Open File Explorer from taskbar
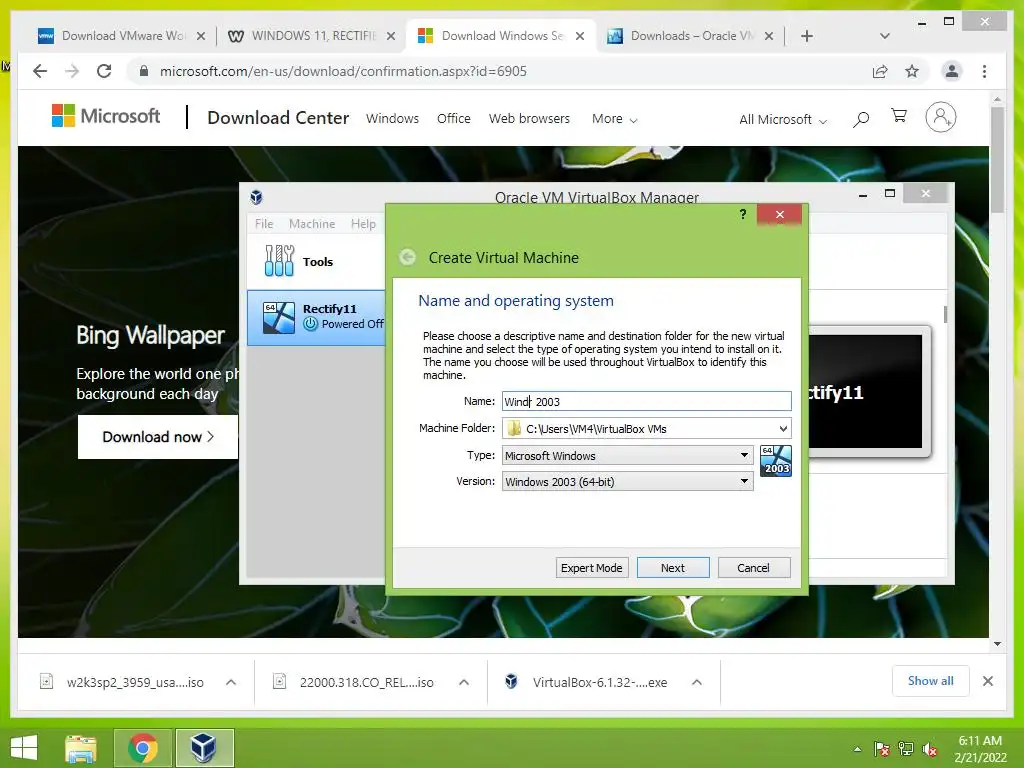 click(81, 748)
